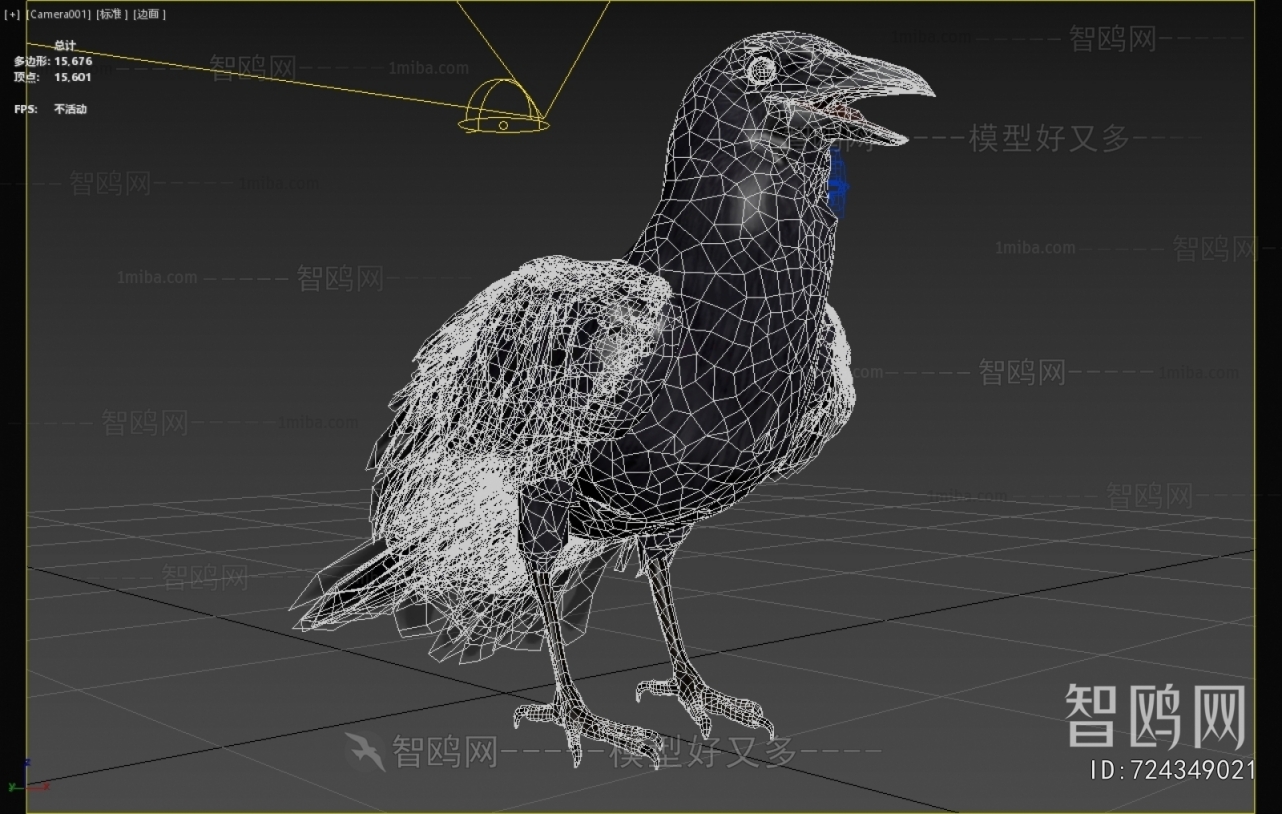The width and height of the screenshot is (1282, 814).
Task: Open the [+] viewport general menu
Action: pyautogui.click(x=12, y=14)
